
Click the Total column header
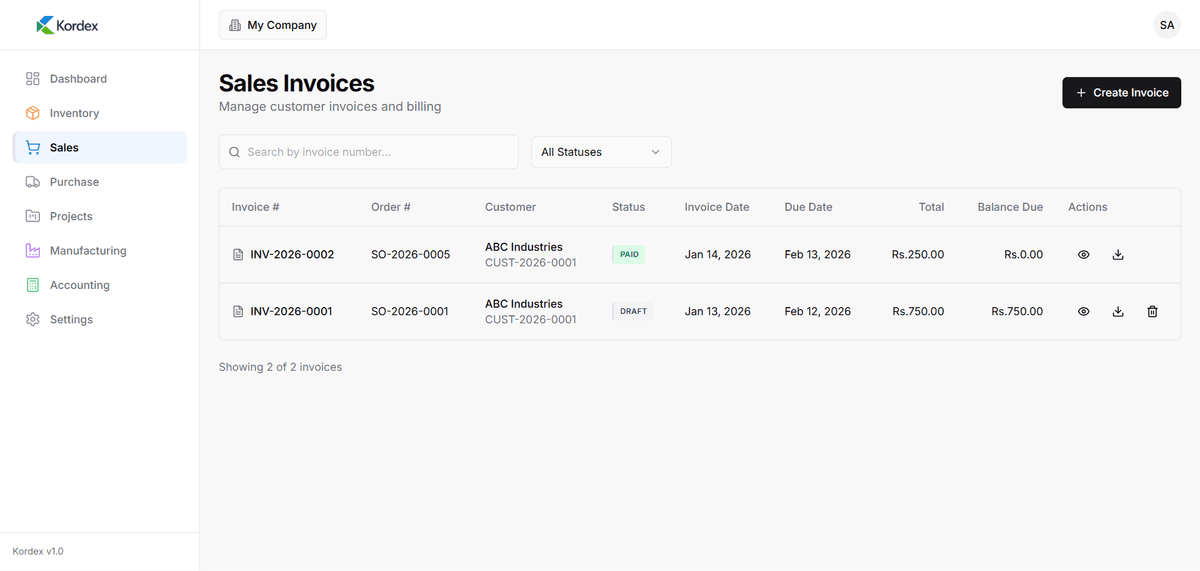pyautogui.click(x=931, y=207)
